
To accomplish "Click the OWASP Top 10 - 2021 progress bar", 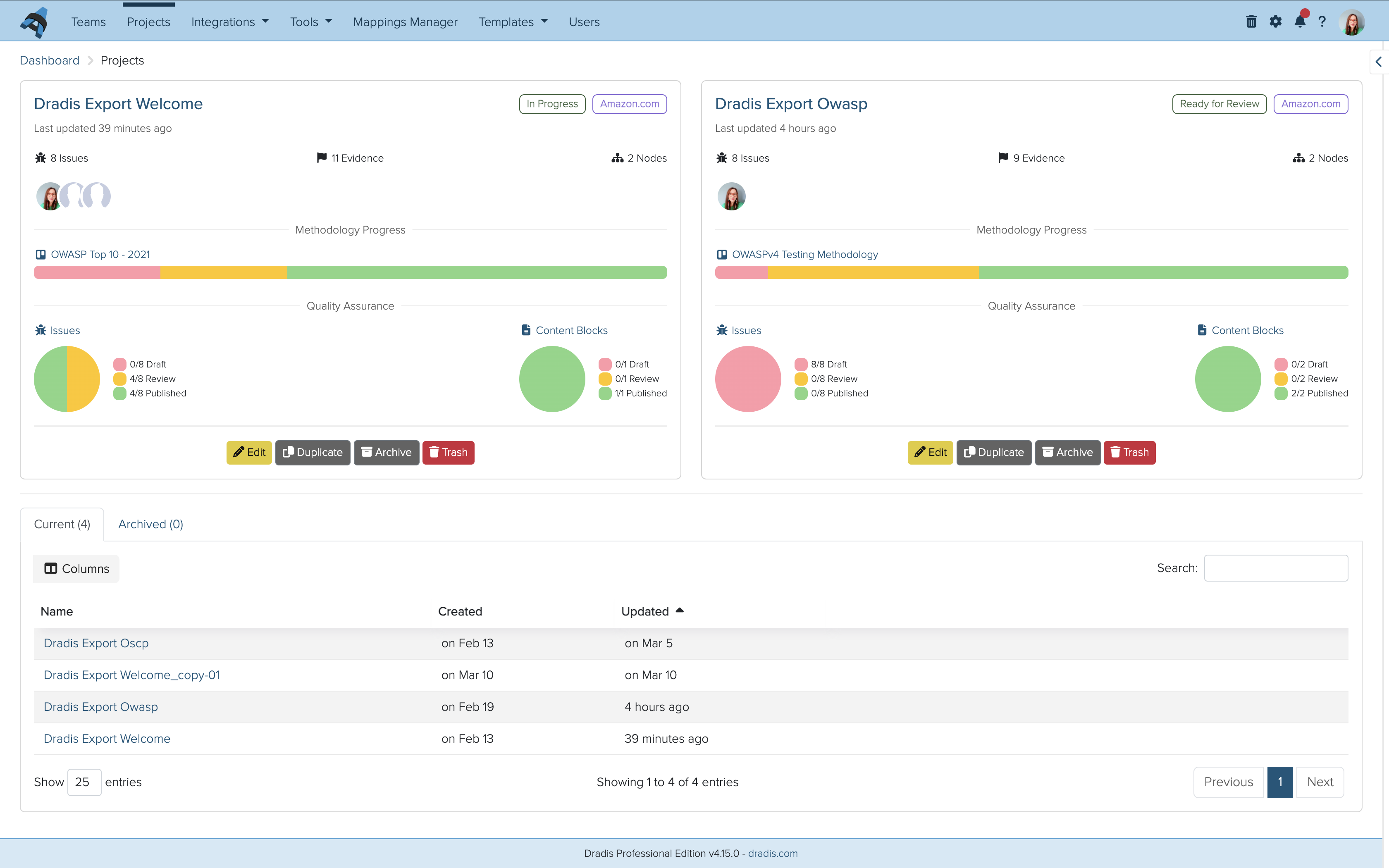I will (x=350, y=272).
